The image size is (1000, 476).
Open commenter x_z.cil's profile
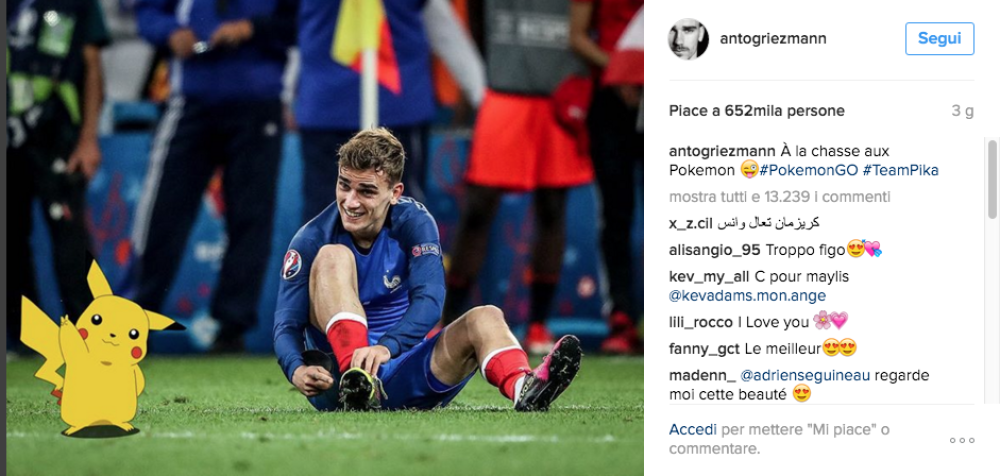(x=693, y=223)
